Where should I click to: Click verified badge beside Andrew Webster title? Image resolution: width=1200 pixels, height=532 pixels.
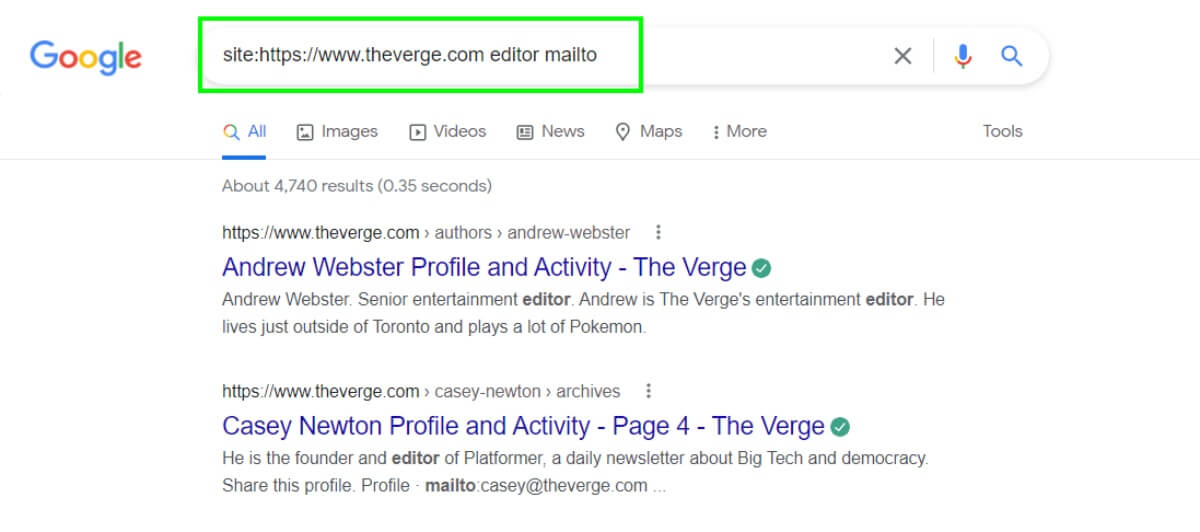762,268
